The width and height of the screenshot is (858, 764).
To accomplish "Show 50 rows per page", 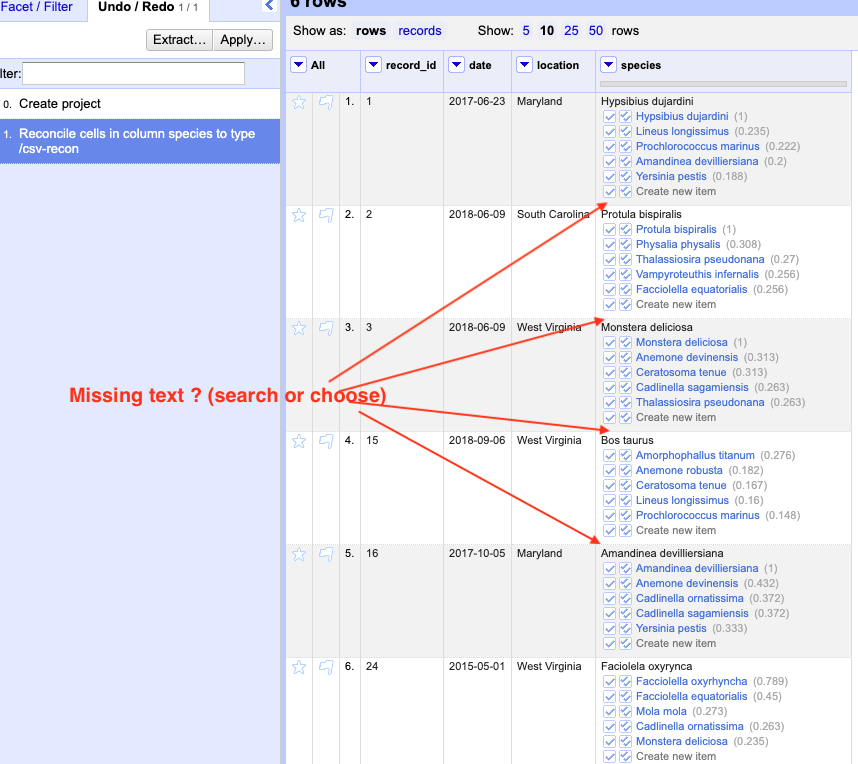I will pos(596,31).
